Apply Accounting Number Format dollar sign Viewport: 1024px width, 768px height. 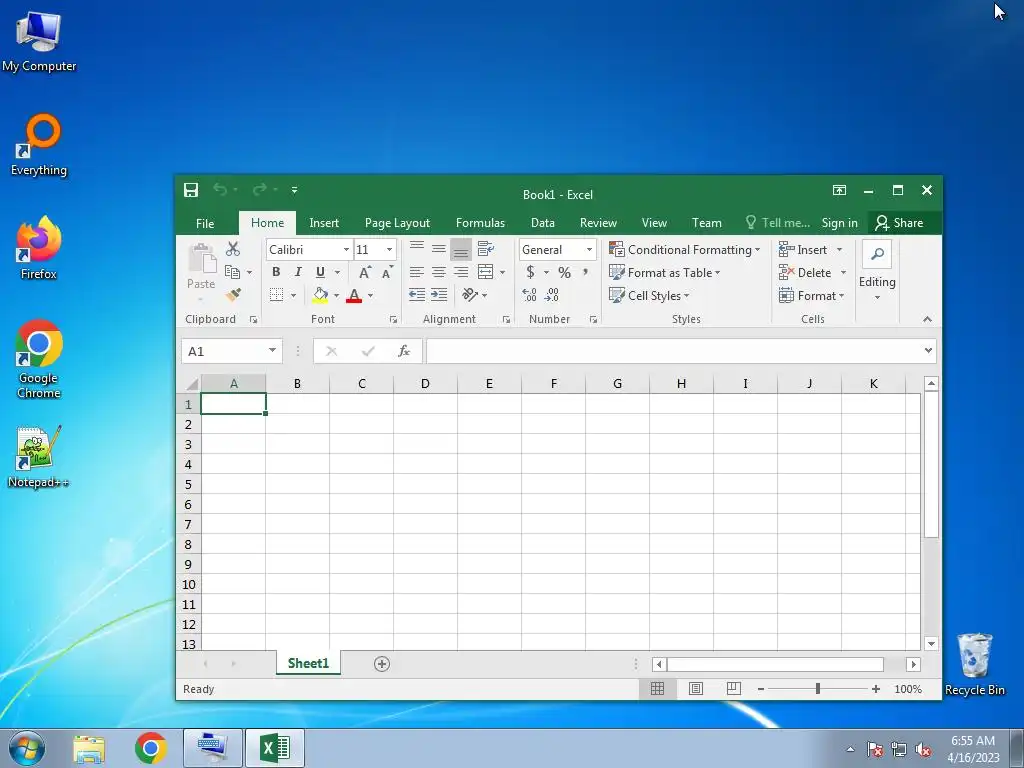point(530,272)
